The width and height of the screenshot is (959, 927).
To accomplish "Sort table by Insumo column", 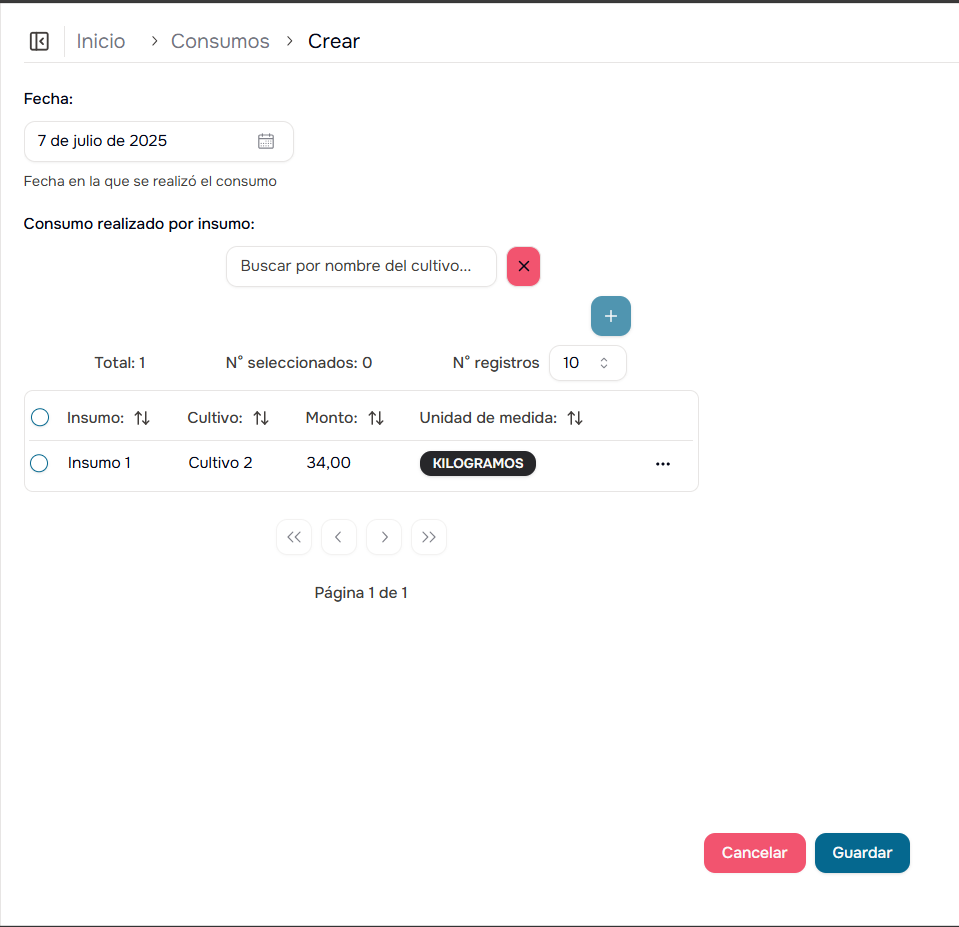I will pos(142,418).
